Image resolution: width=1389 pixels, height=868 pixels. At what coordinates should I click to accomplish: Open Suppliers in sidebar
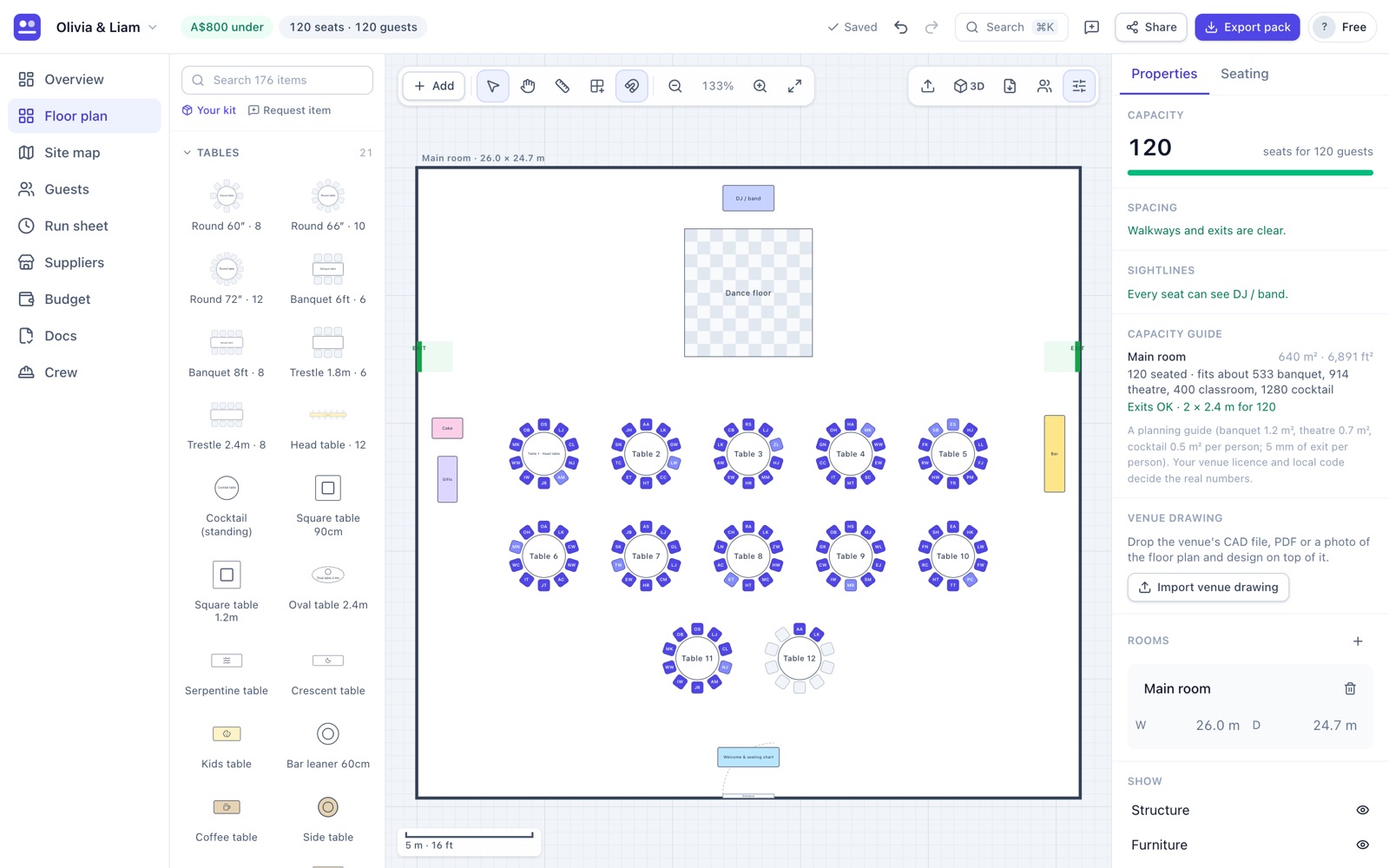pos(84,262)
